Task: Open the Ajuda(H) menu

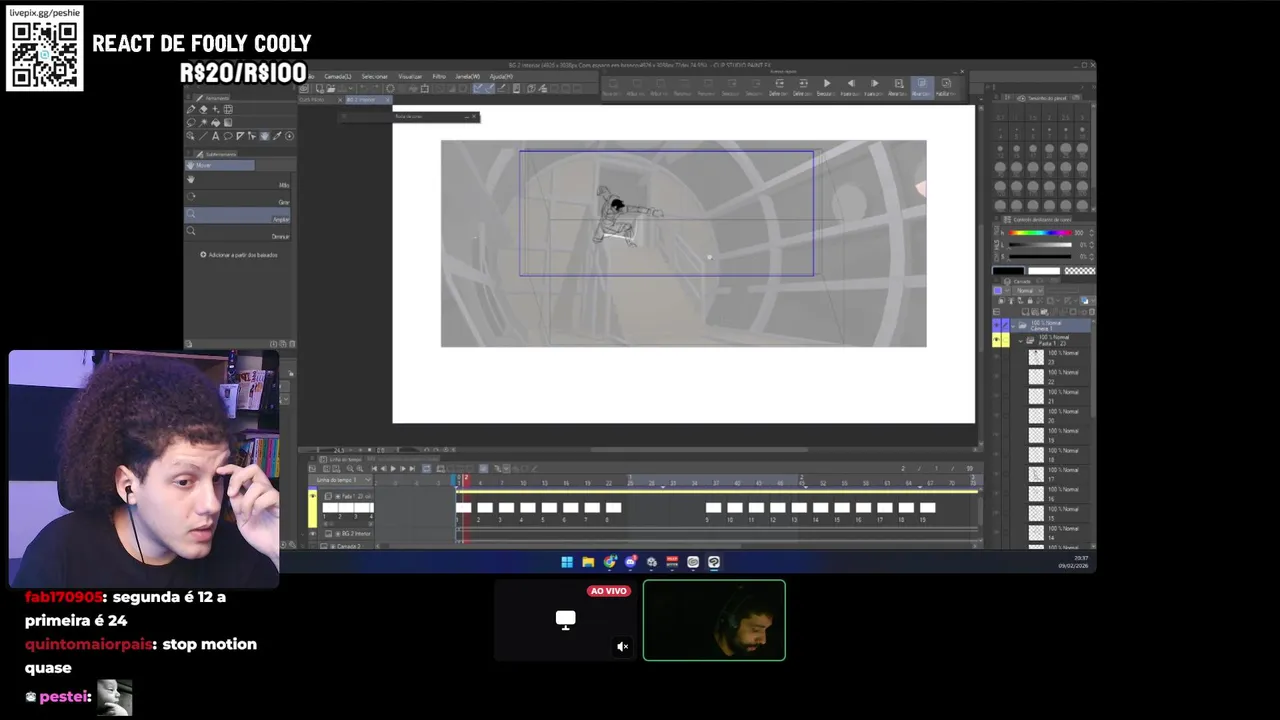Action: pos(501,76)
